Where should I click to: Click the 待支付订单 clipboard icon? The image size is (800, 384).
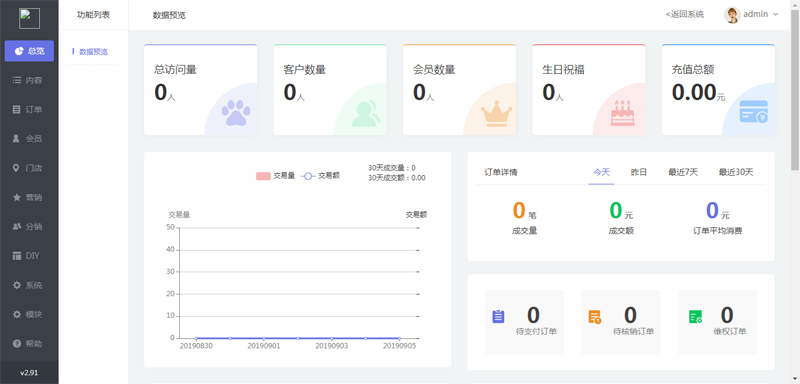tap(498, 317)
